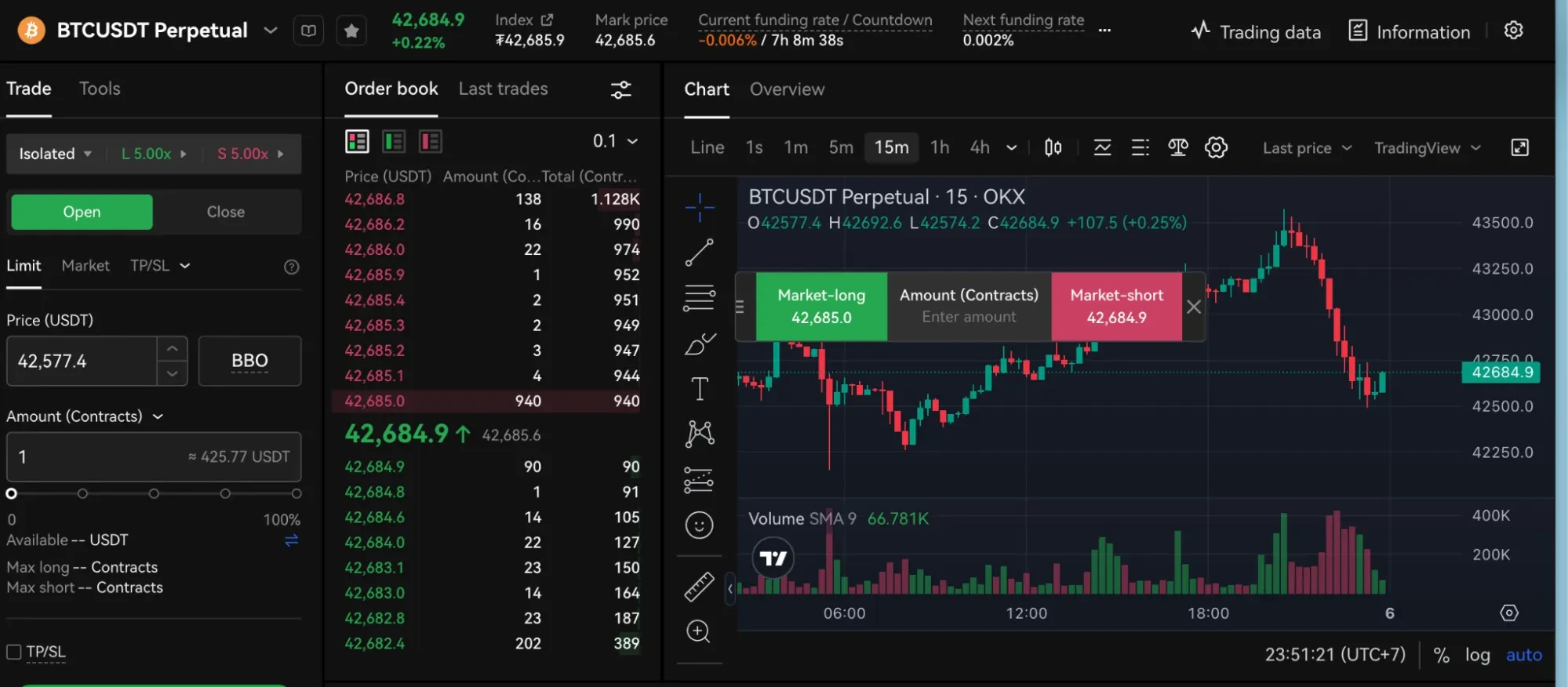Select the brush drawing tool
This screenshot has width=1568, height=687.
700,343
